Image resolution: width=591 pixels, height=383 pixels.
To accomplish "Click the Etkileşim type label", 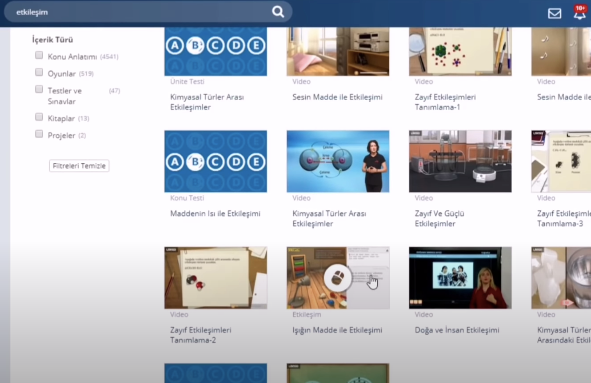I will pyautogui.click(x=307, y=314).
